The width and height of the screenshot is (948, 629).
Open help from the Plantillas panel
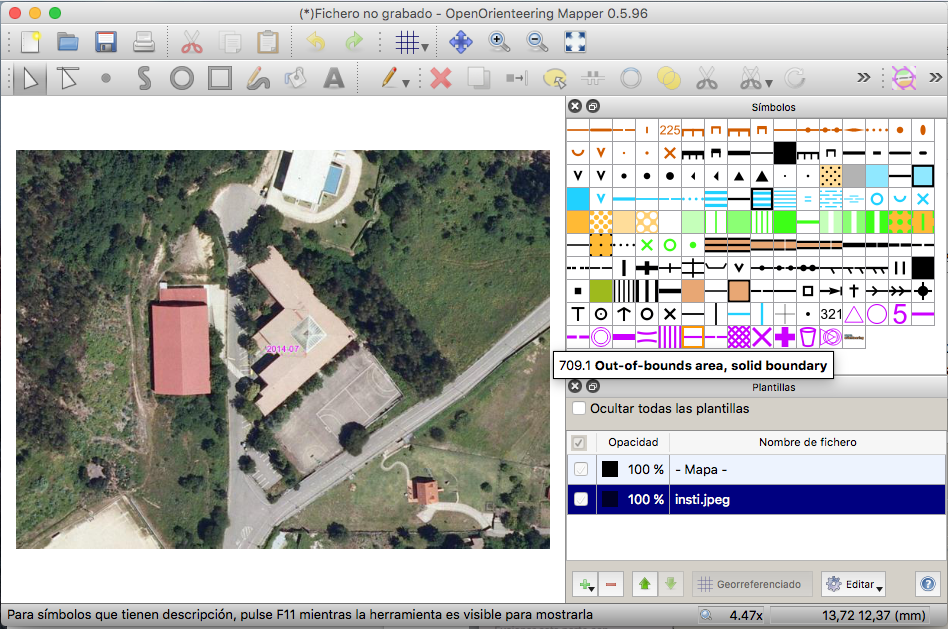927,584
